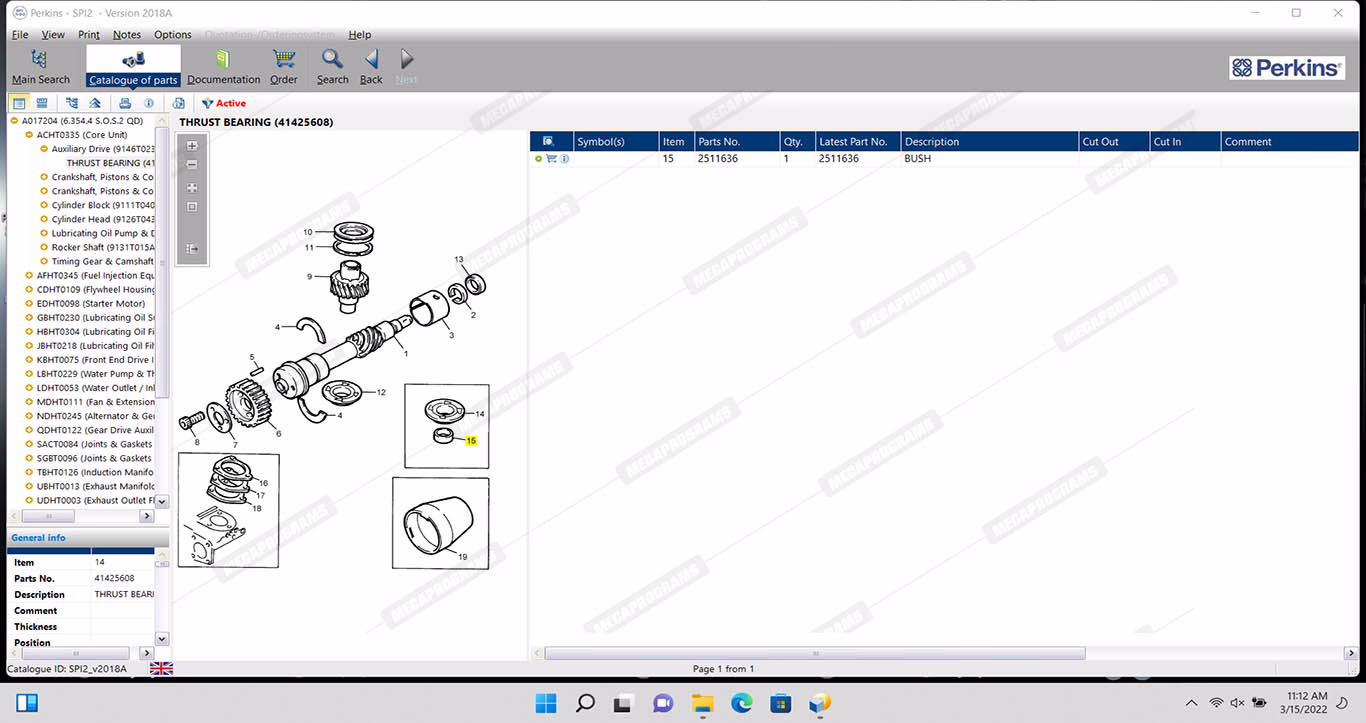The width and height of the screenshot is (1366, 723).
Task: Select UBHT0013 Exhaust Manifold tree item
Action: coord(96,486)
